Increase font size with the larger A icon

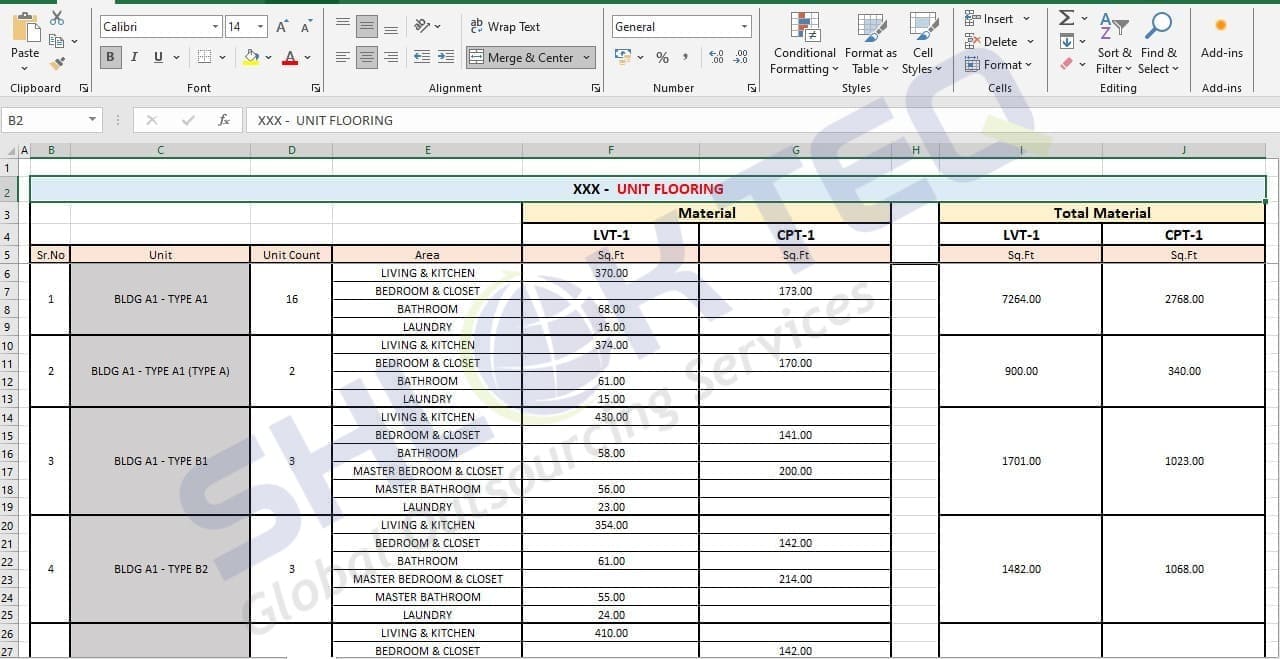[282, 27]
